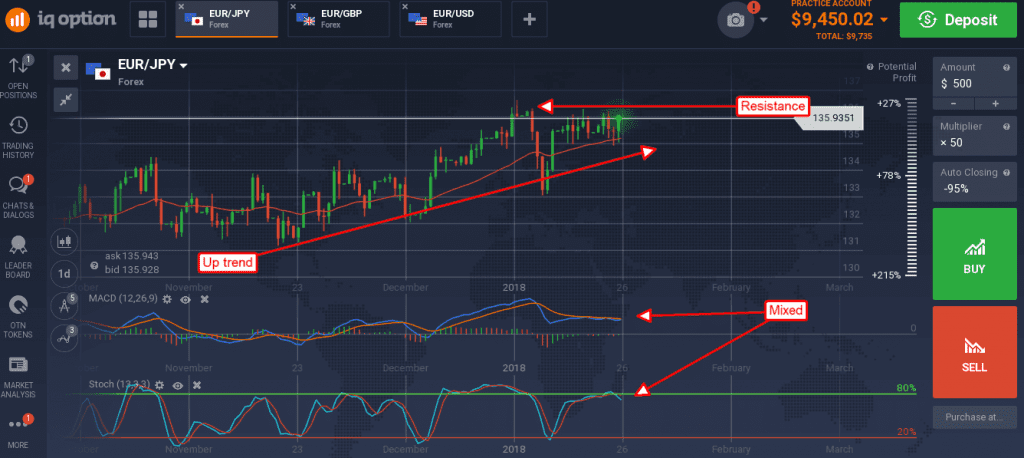Open the drawing tools button

[65, 306]
